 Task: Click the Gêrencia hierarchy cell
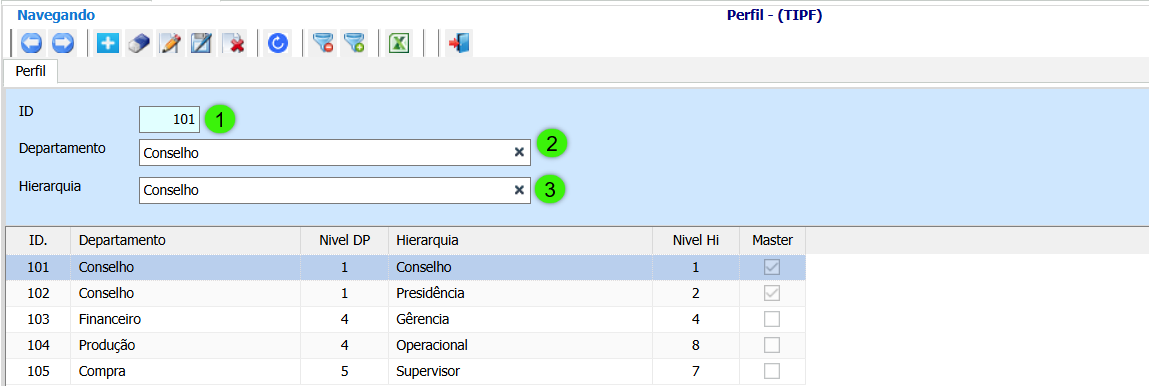point(520,319)
